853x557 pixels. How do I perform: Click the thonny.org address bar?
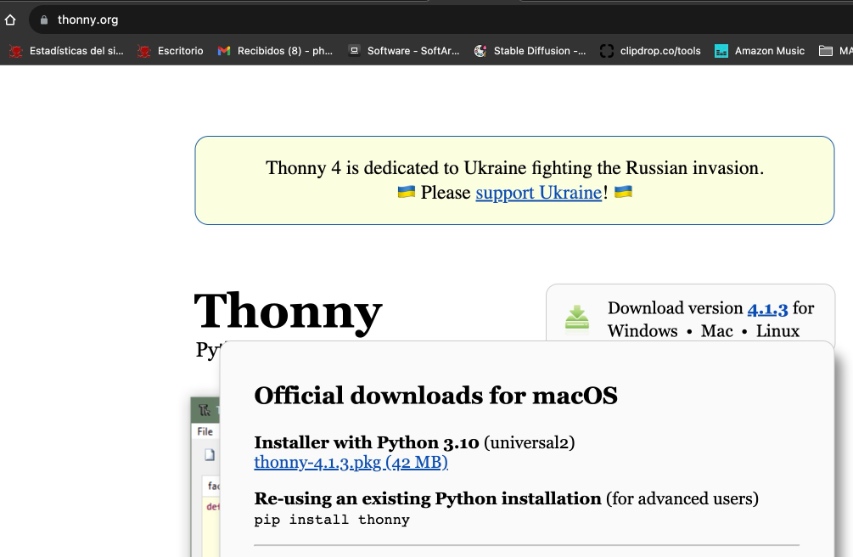coord(441,20)
